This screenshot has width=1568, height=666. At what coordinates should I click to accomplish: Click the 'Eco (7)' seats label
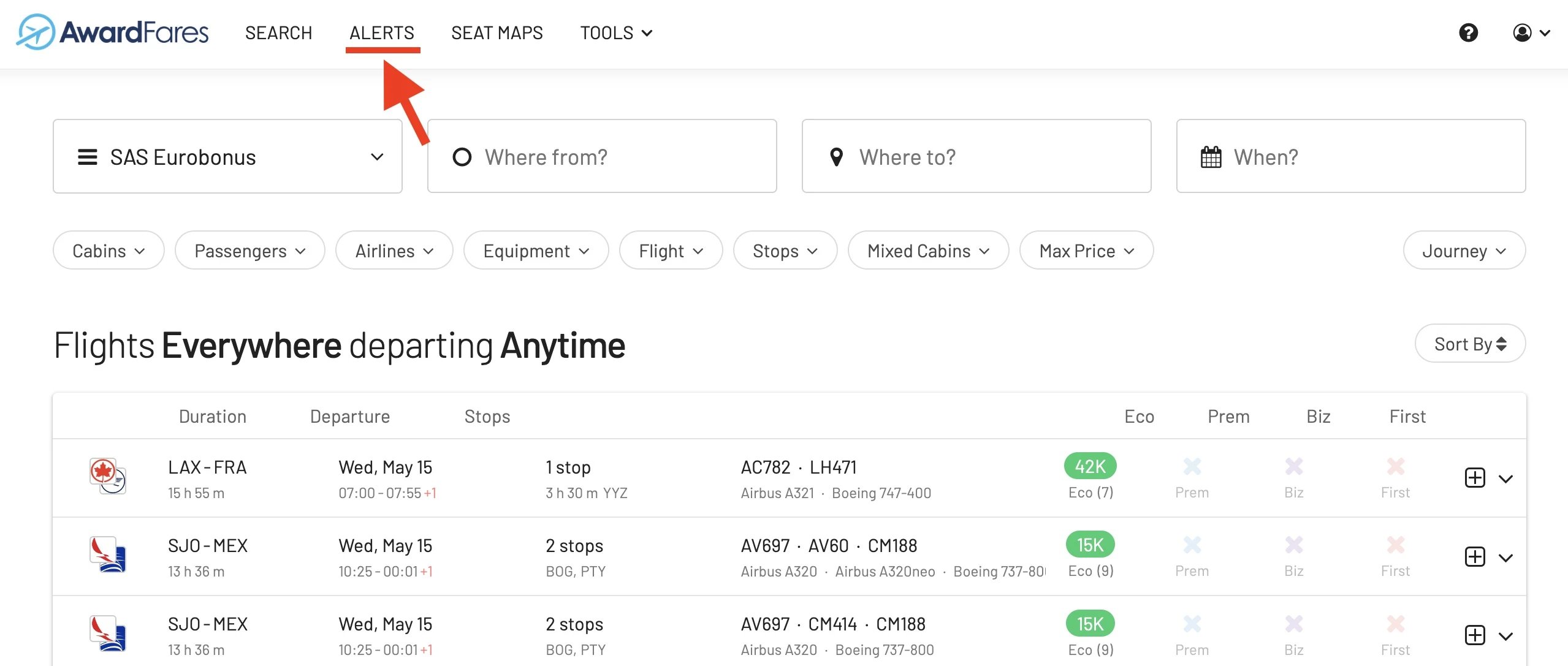pos(1090,492)
